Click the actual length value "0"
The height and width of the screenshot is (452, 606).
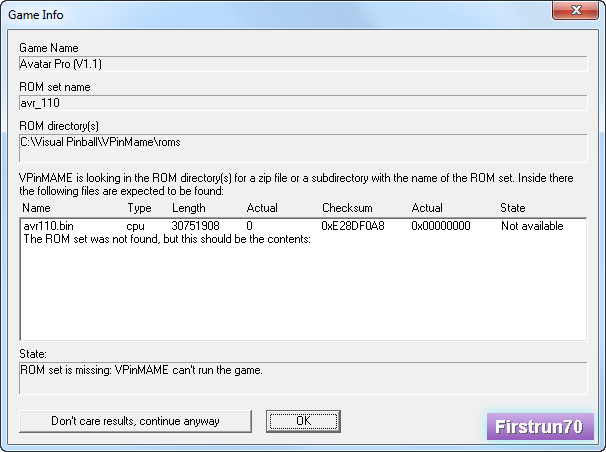click(249, 226)
